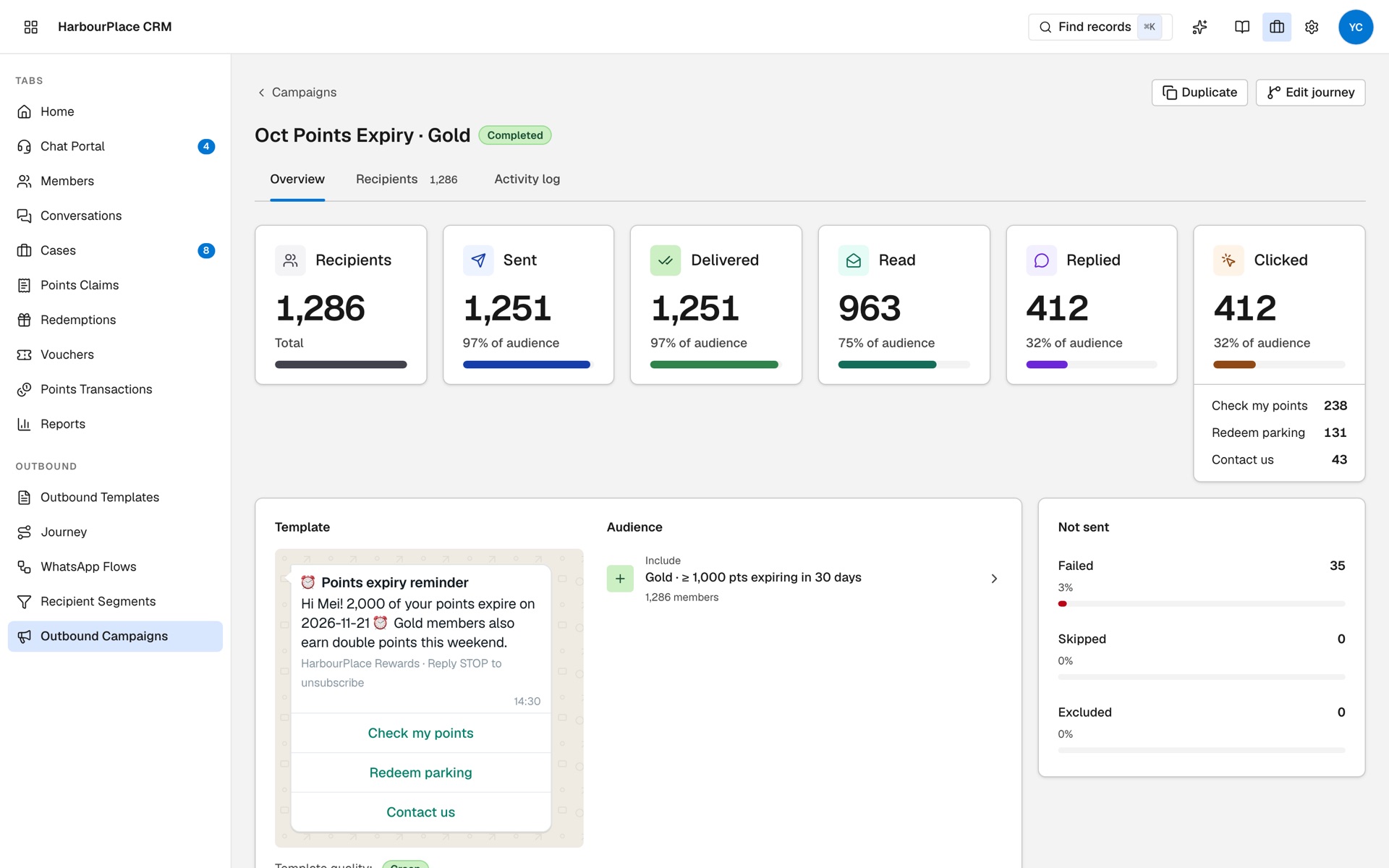Click the Duplicate button
This screenshot has height=868, width=1389.
(1199, 93)
